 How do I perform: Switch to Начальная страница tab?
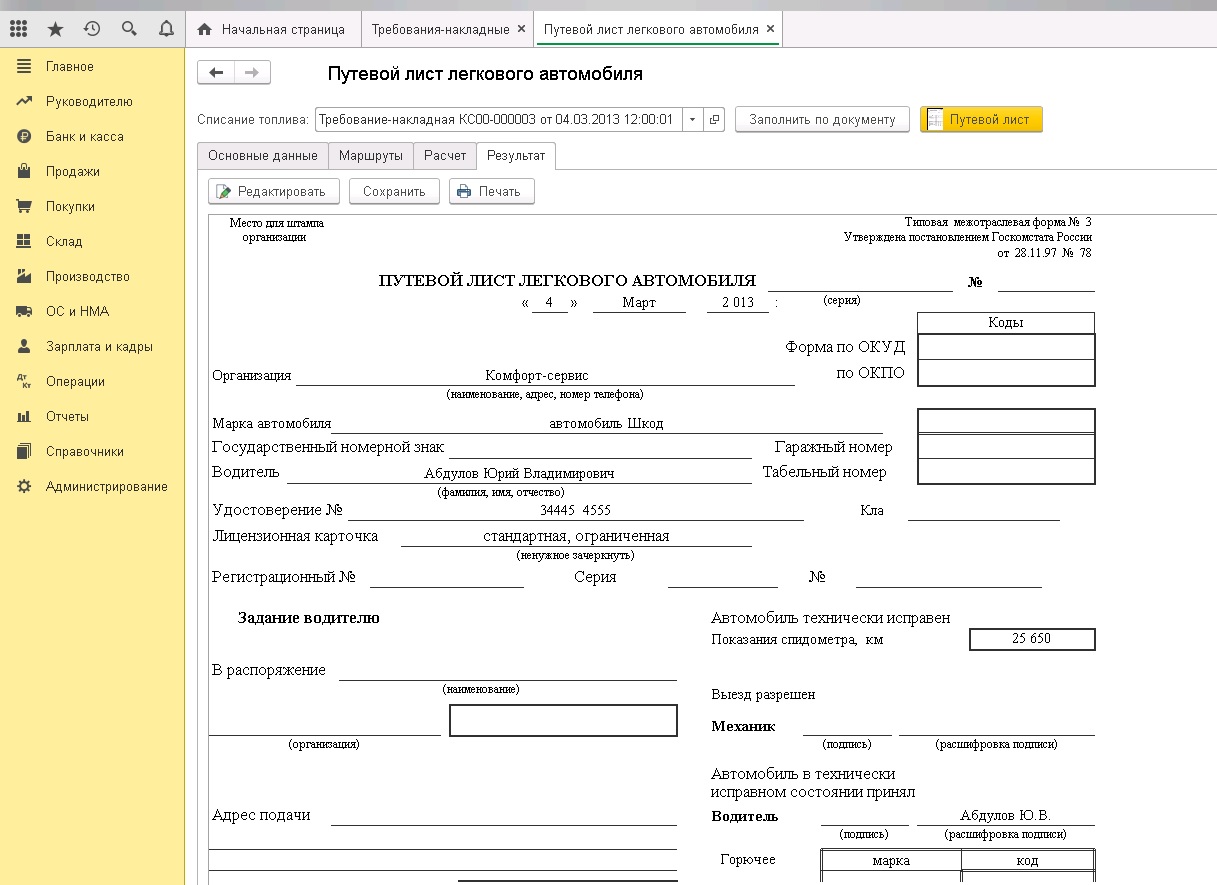(x=272, y=30)
